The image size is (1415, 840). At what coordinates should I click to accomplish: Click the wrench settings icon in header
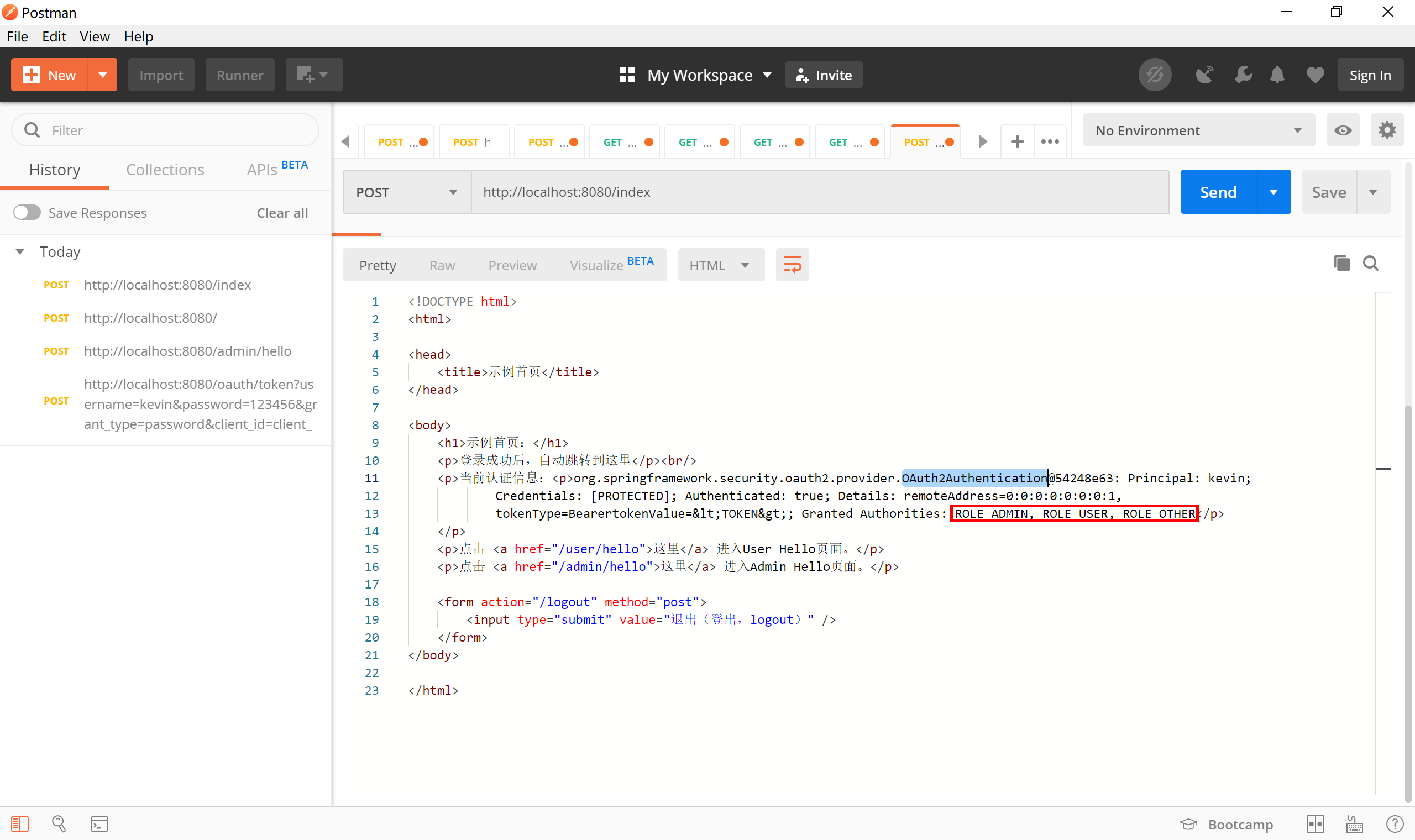[1243, 75]
